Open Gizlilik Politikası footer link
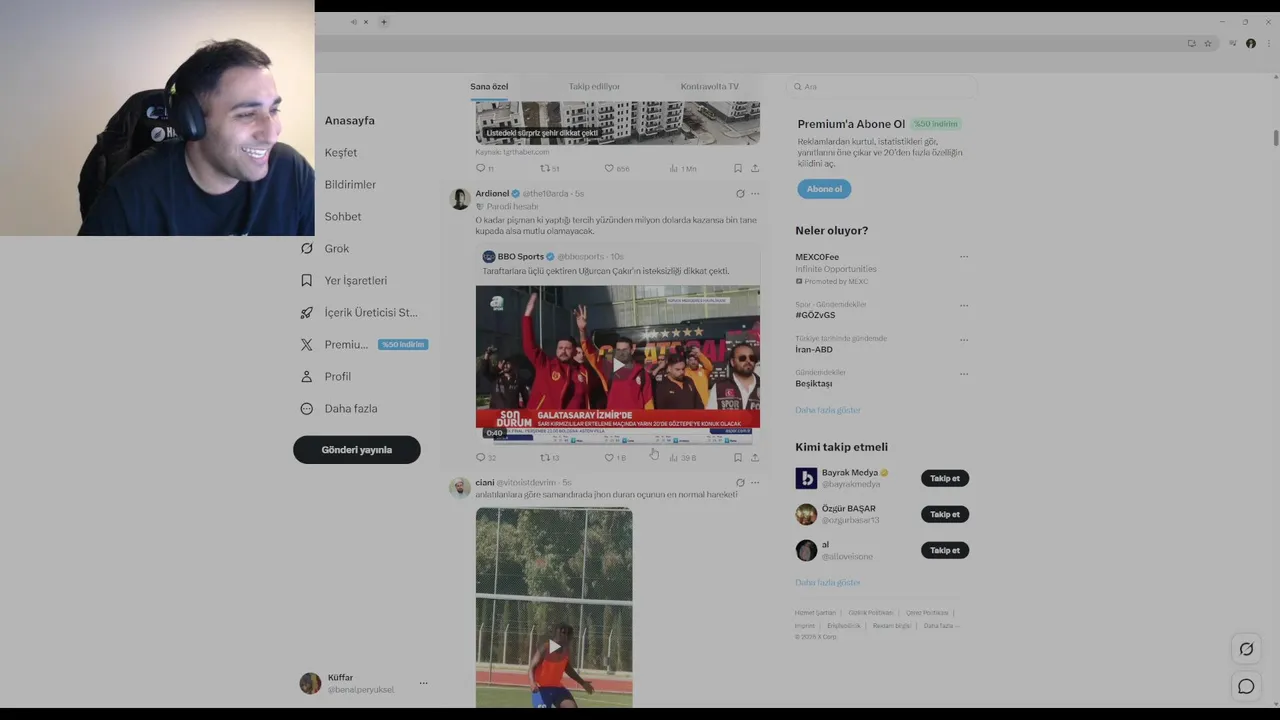This screenshot has height=720, width=1280. (871, 612)
